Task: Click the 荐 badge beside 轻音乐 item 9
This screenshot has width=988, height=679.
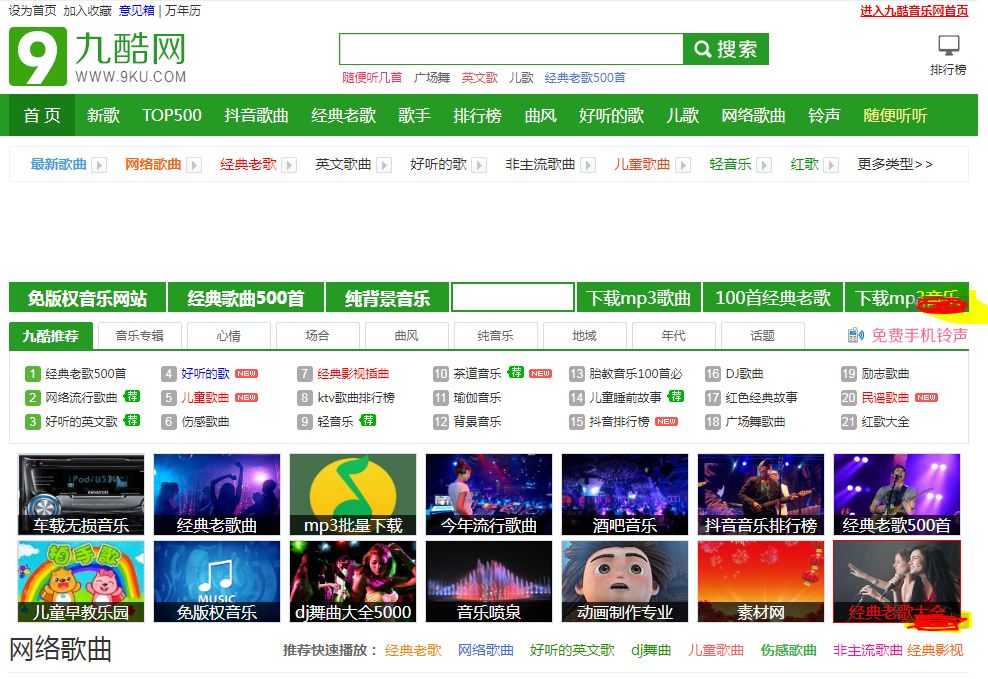Action: click(368, 420)
